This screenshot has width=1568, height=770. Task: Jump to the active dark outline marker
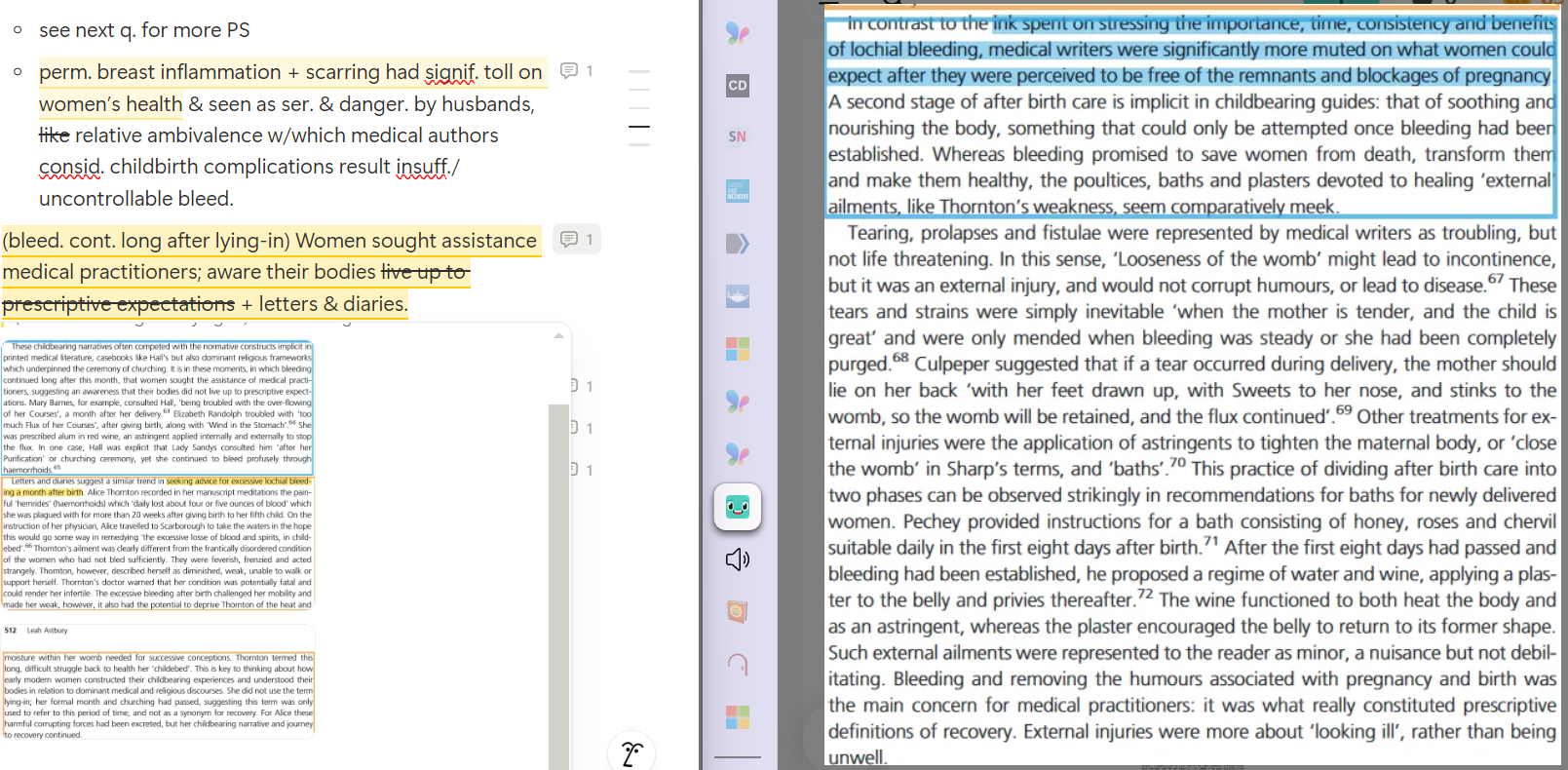639,127
